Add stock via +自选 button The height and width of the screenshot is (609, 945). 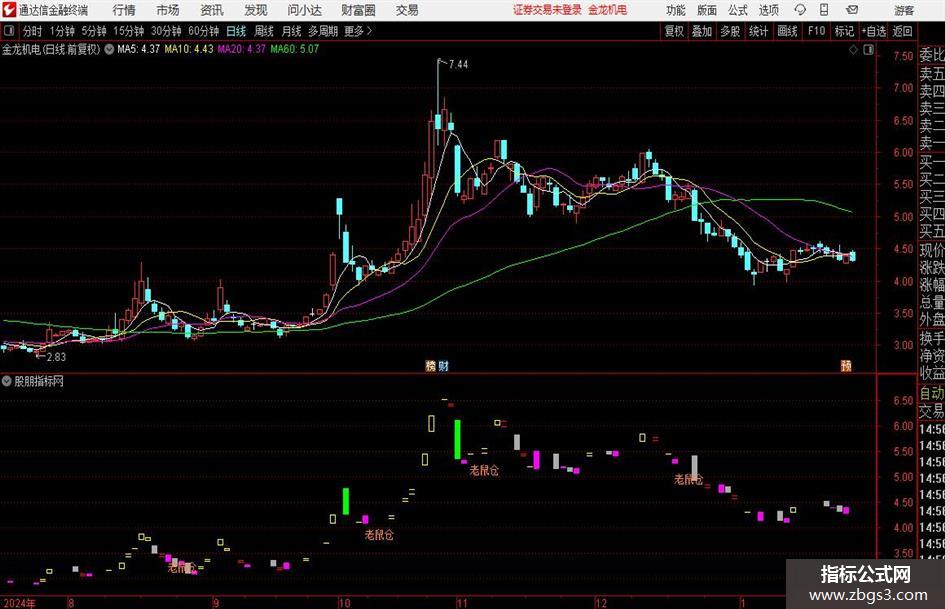(874, 31)
